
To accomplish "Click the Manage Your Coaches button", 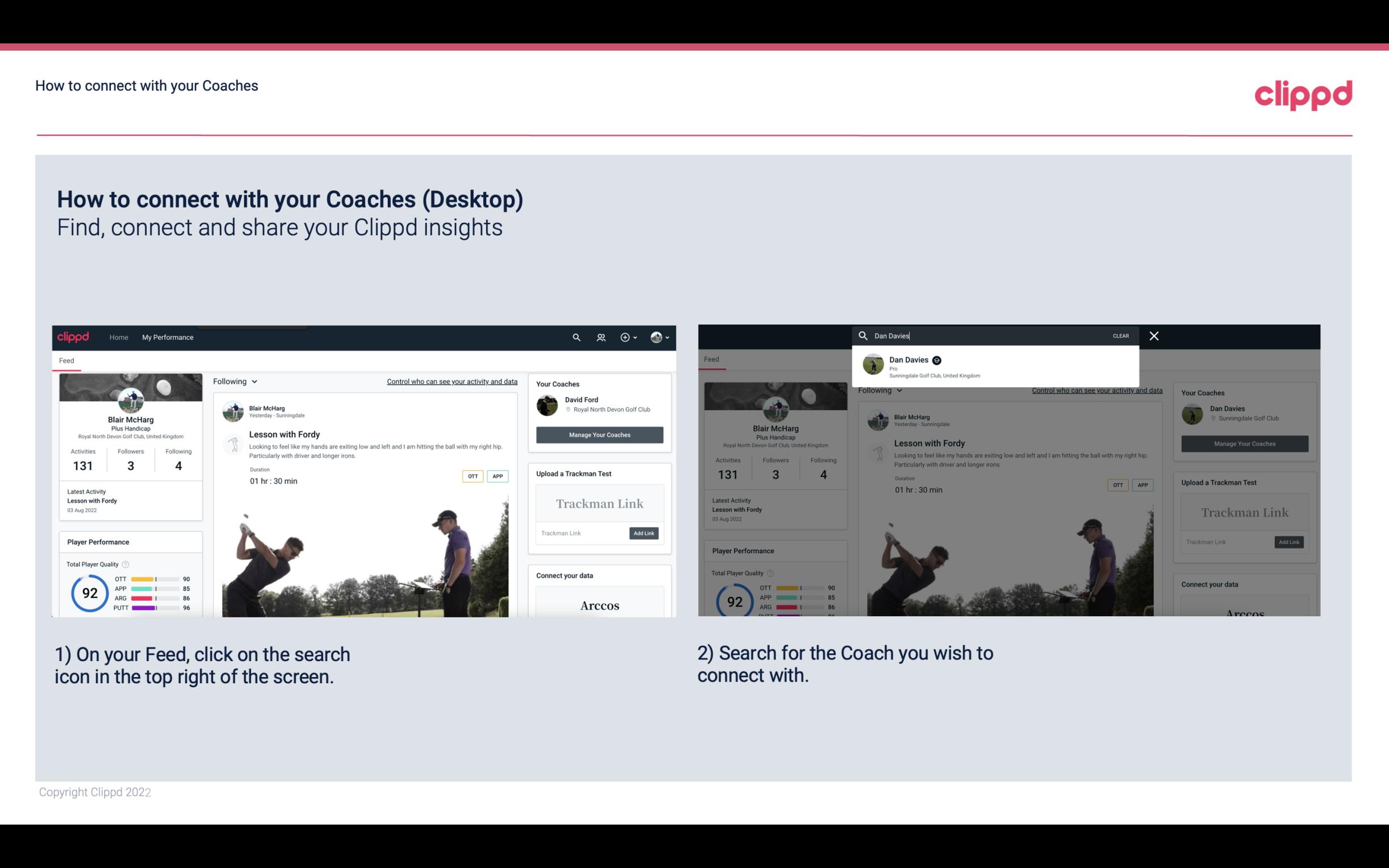I will click(598, 434).
